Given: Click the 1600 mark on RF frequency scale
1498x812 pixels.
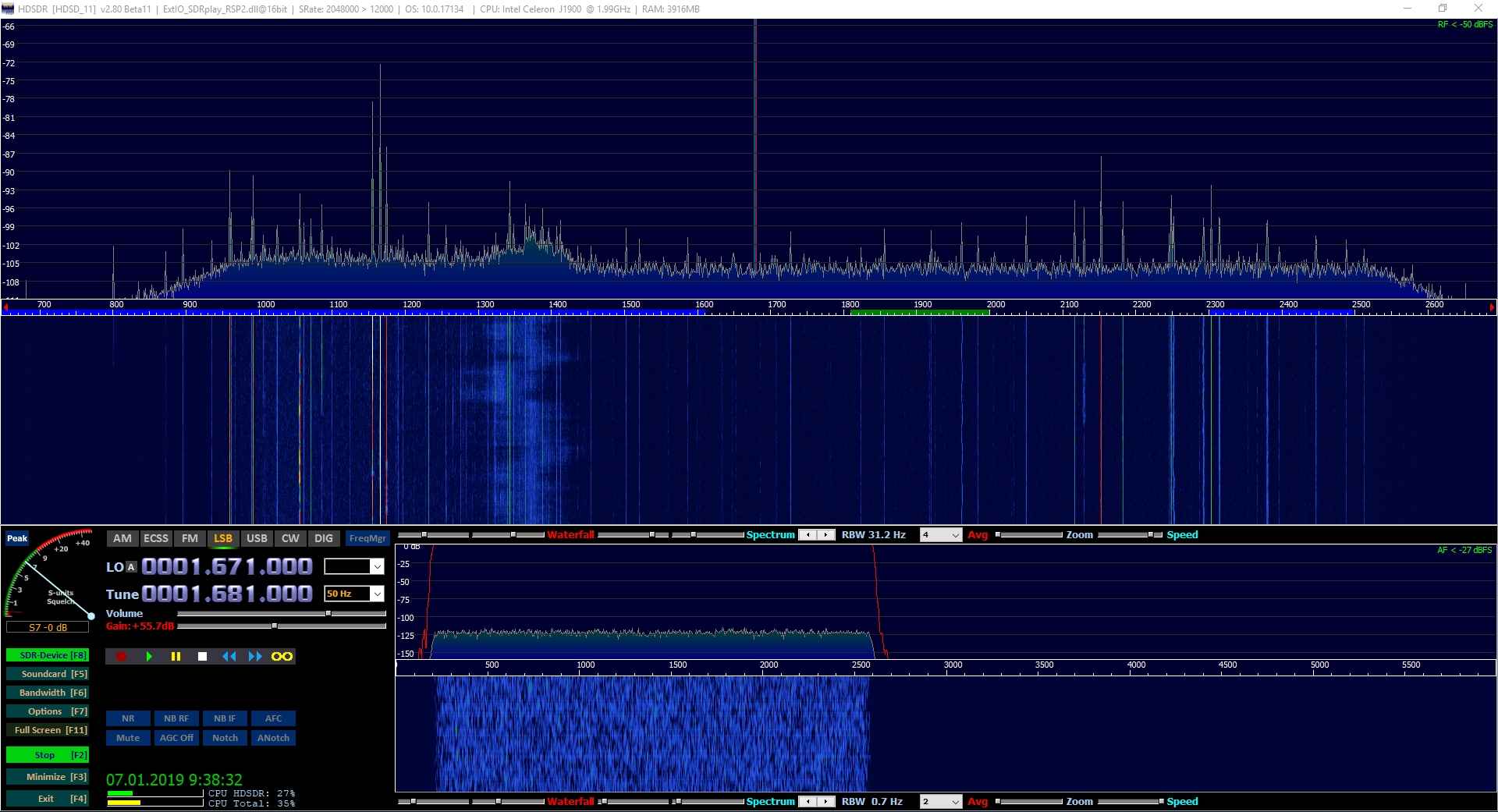Looking at the screenshot, I should [x=705, y=305].
